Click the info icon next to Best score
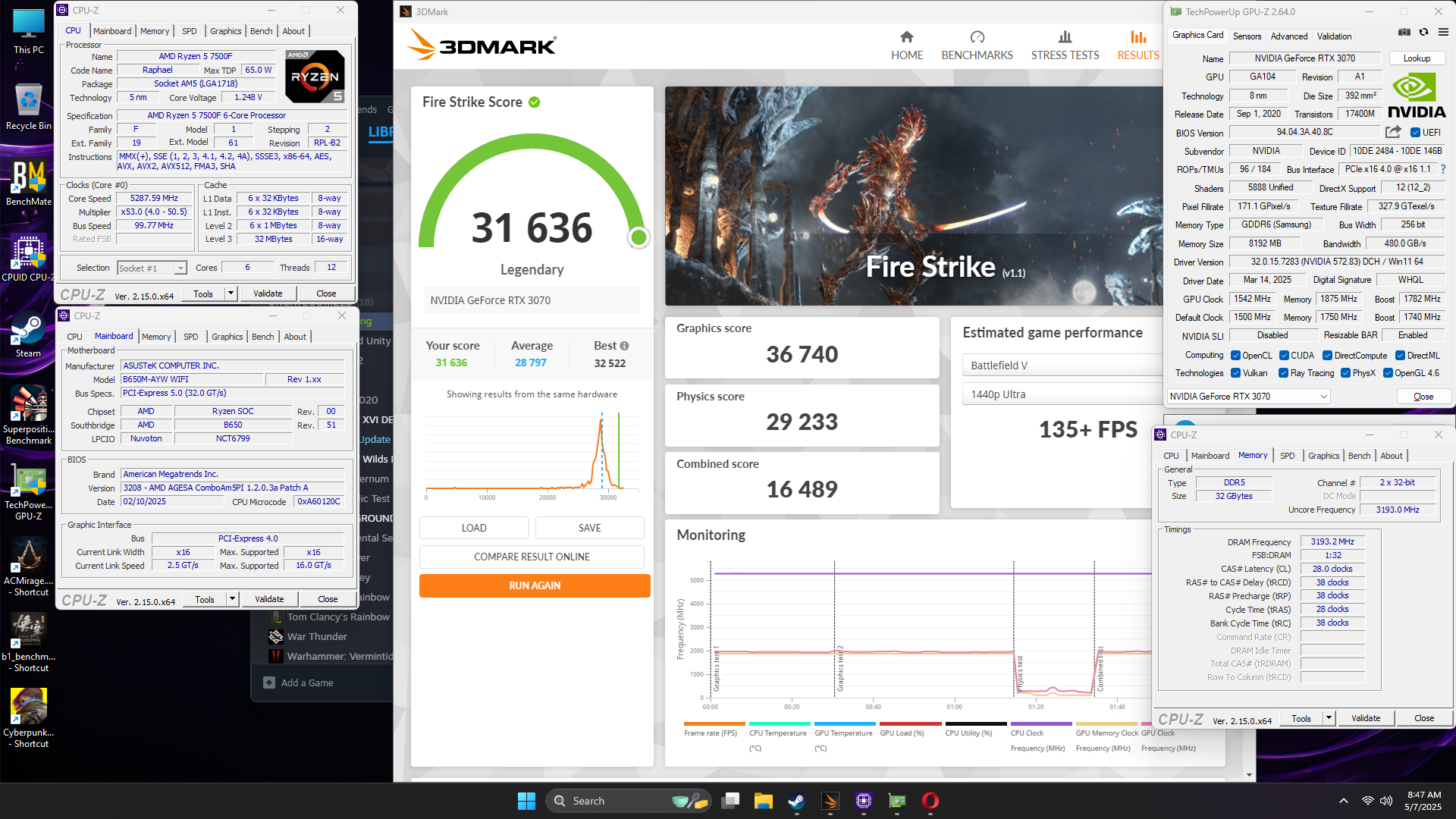The image size is (1456, 819). click(624, 346)
